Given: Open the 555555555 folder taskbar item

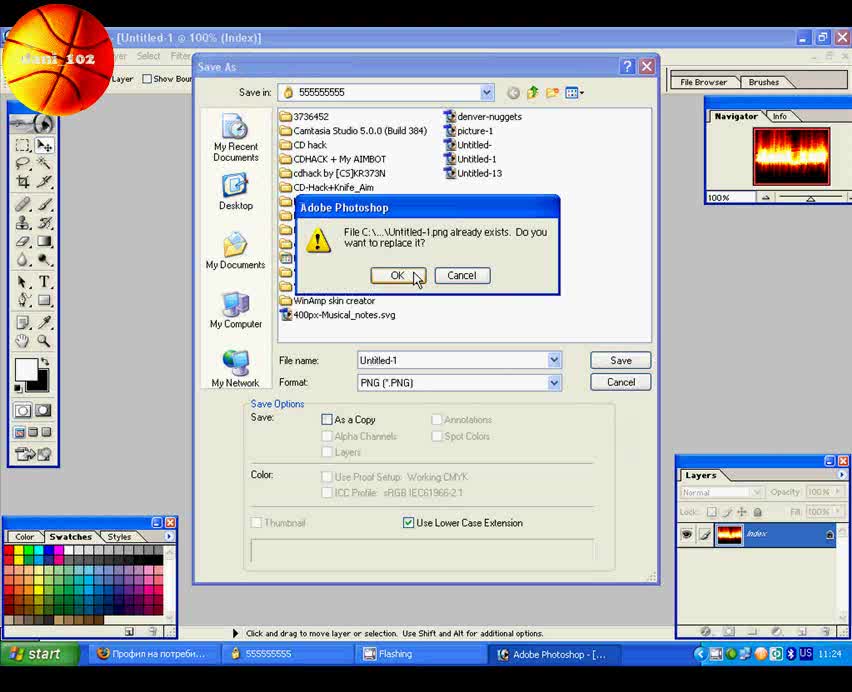Looking at the screenshot, I should pos(288,654).
